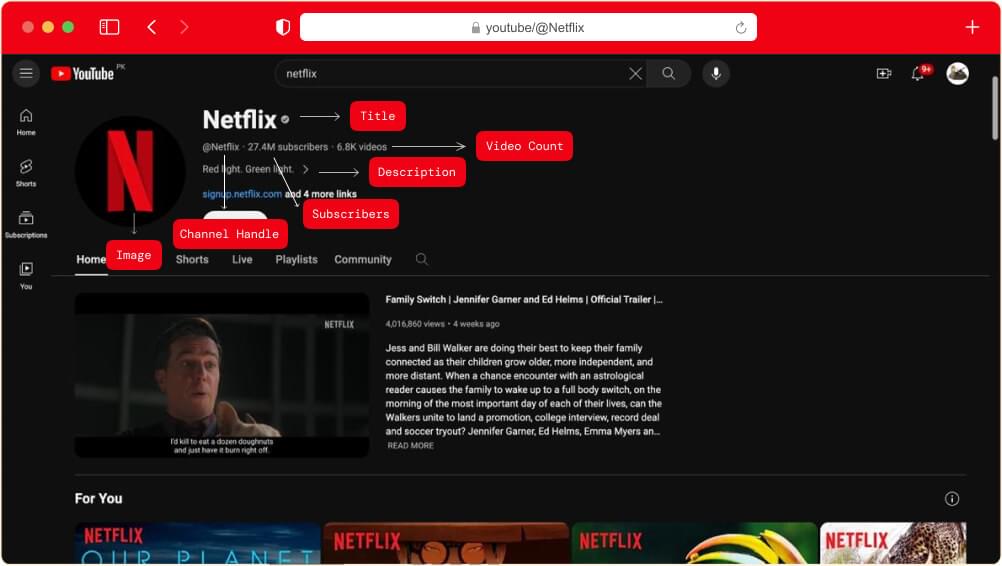1002x566 pixels.
Task: Open the account avatar menu
Action: pos(957,73)
